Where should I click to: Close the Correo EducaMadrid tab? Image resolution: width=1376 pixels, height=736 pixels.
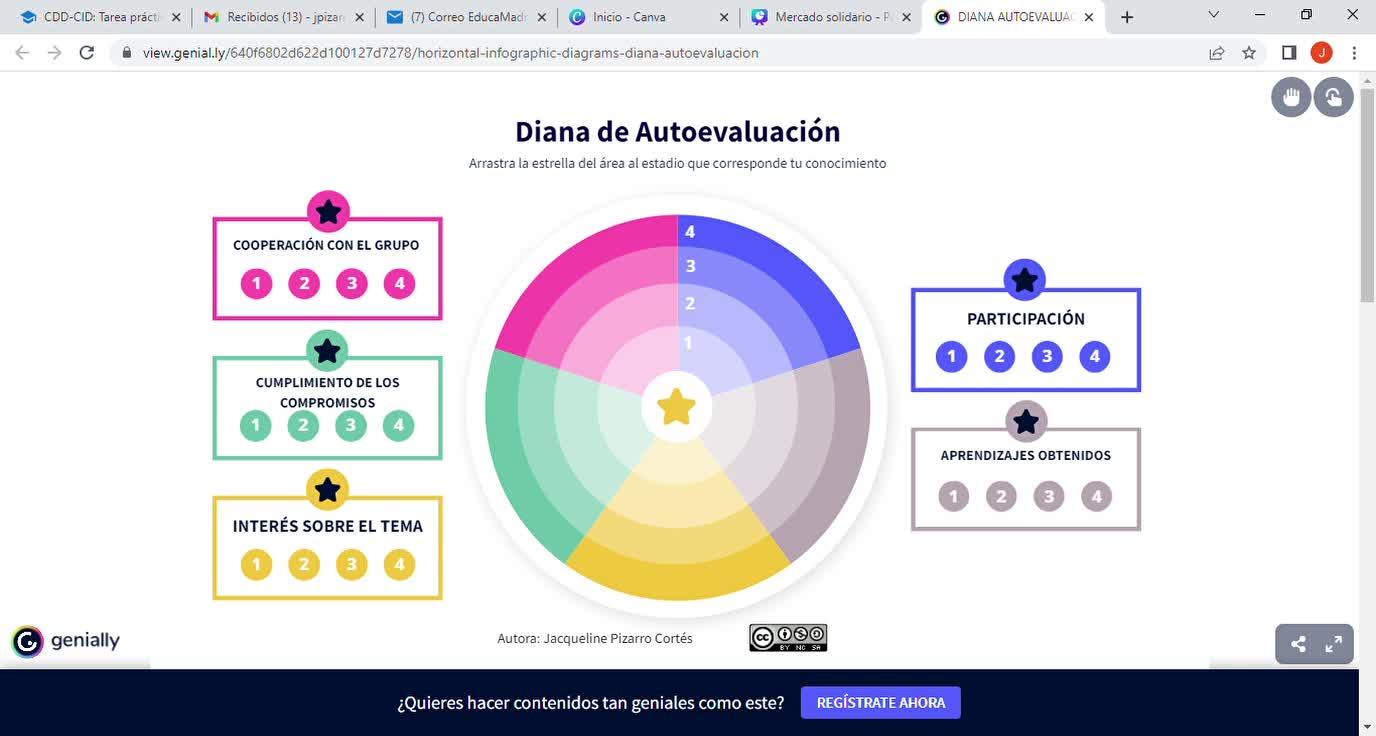point(541,17)
